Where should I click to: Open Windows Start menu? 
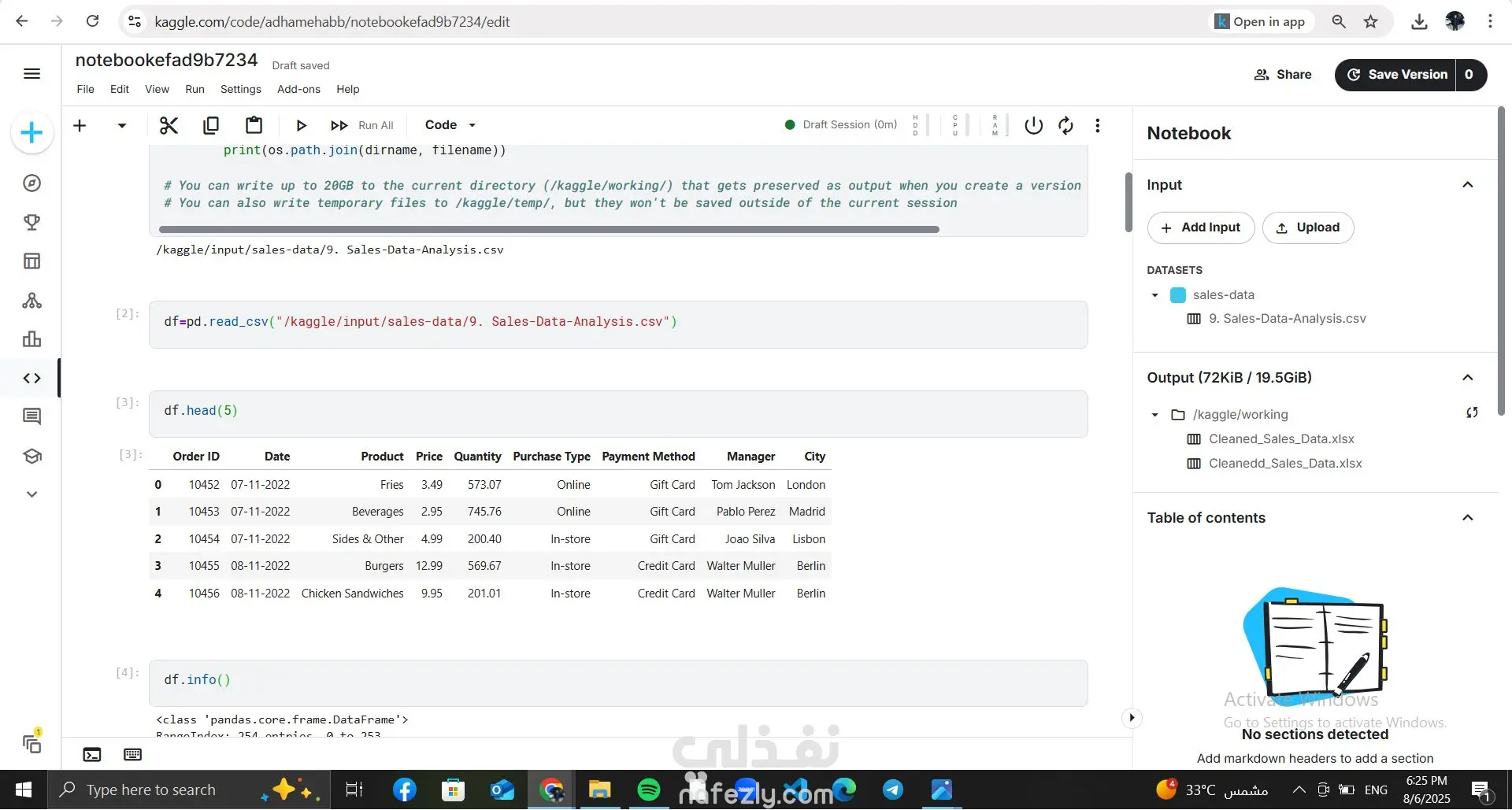(24, 790)
